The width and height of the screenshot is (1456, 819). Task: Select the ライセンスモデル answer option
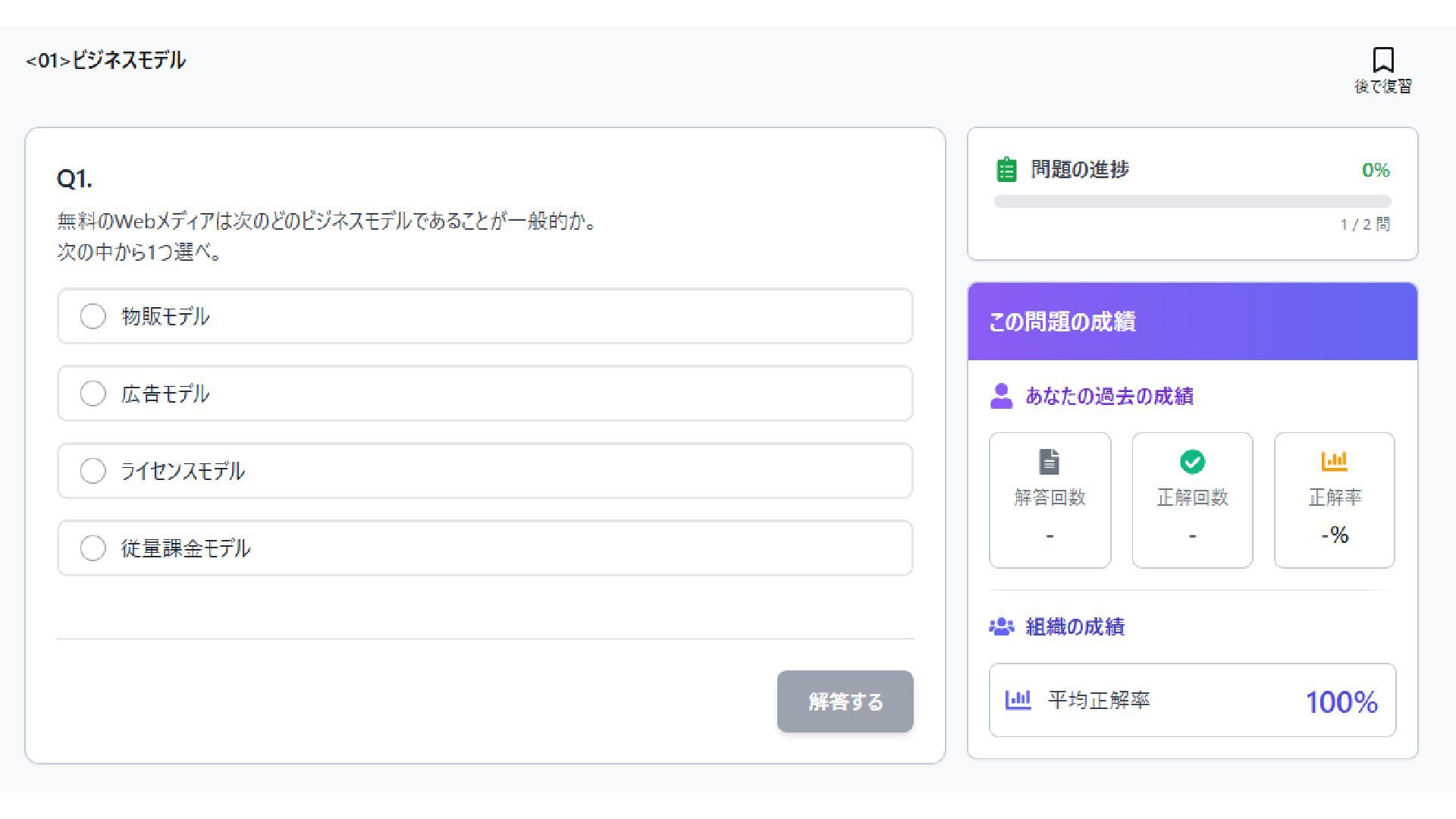93,471
